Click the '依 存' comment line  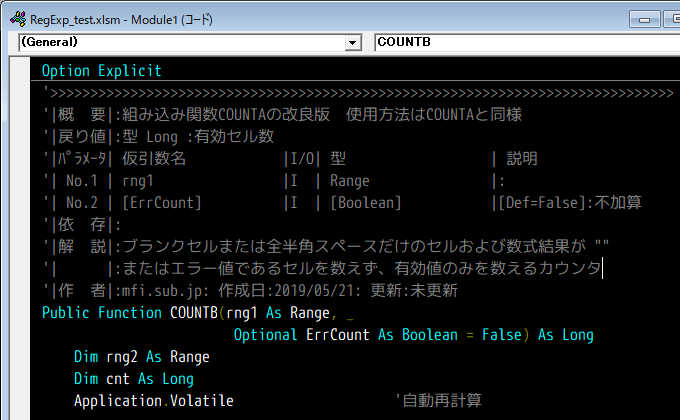[82, 225]
